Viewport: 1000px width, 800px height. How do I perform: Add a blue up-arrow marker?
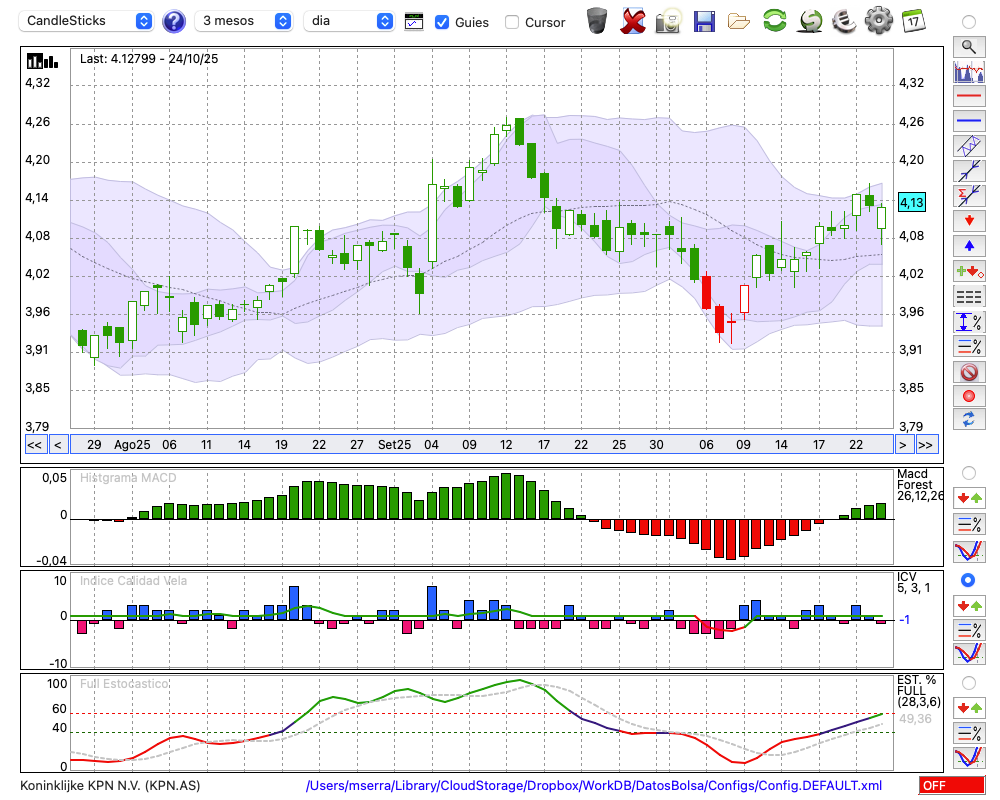coord(968,245)
